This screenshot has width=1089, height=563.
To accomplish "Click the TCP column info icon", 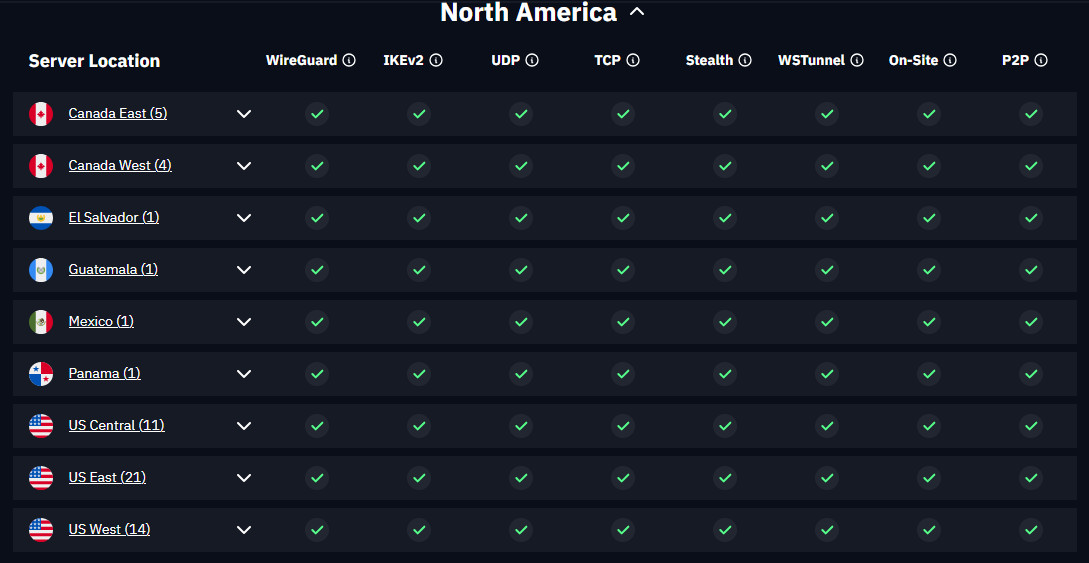I will [634, 60].
